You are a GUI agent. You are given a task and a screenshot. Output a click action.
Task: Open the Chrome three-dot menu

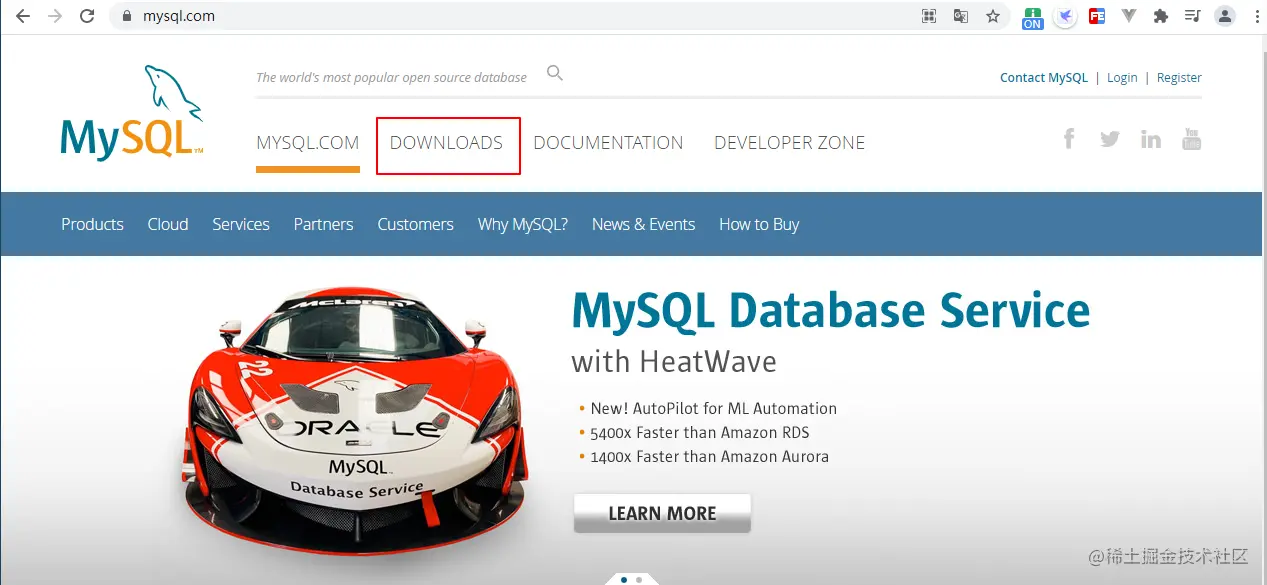point(1256,16)
